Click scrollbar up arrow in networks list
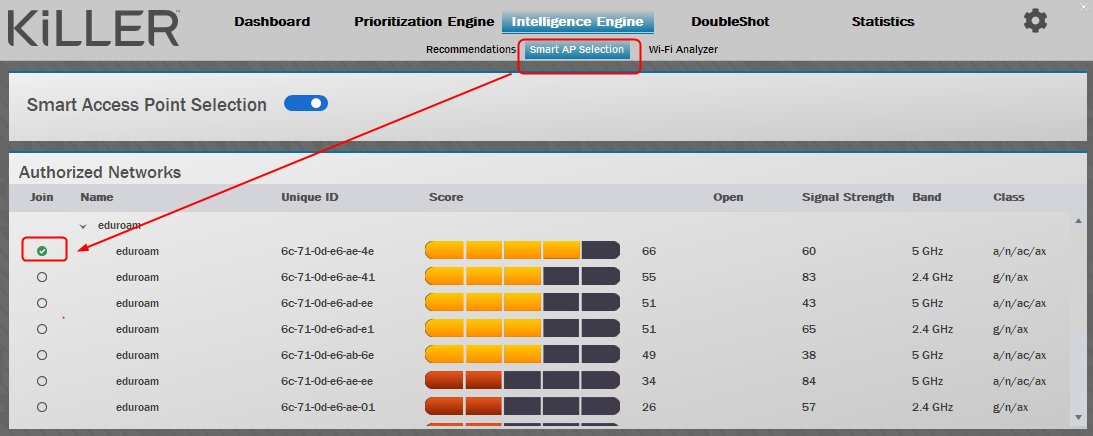 [x=1078, y=221]
